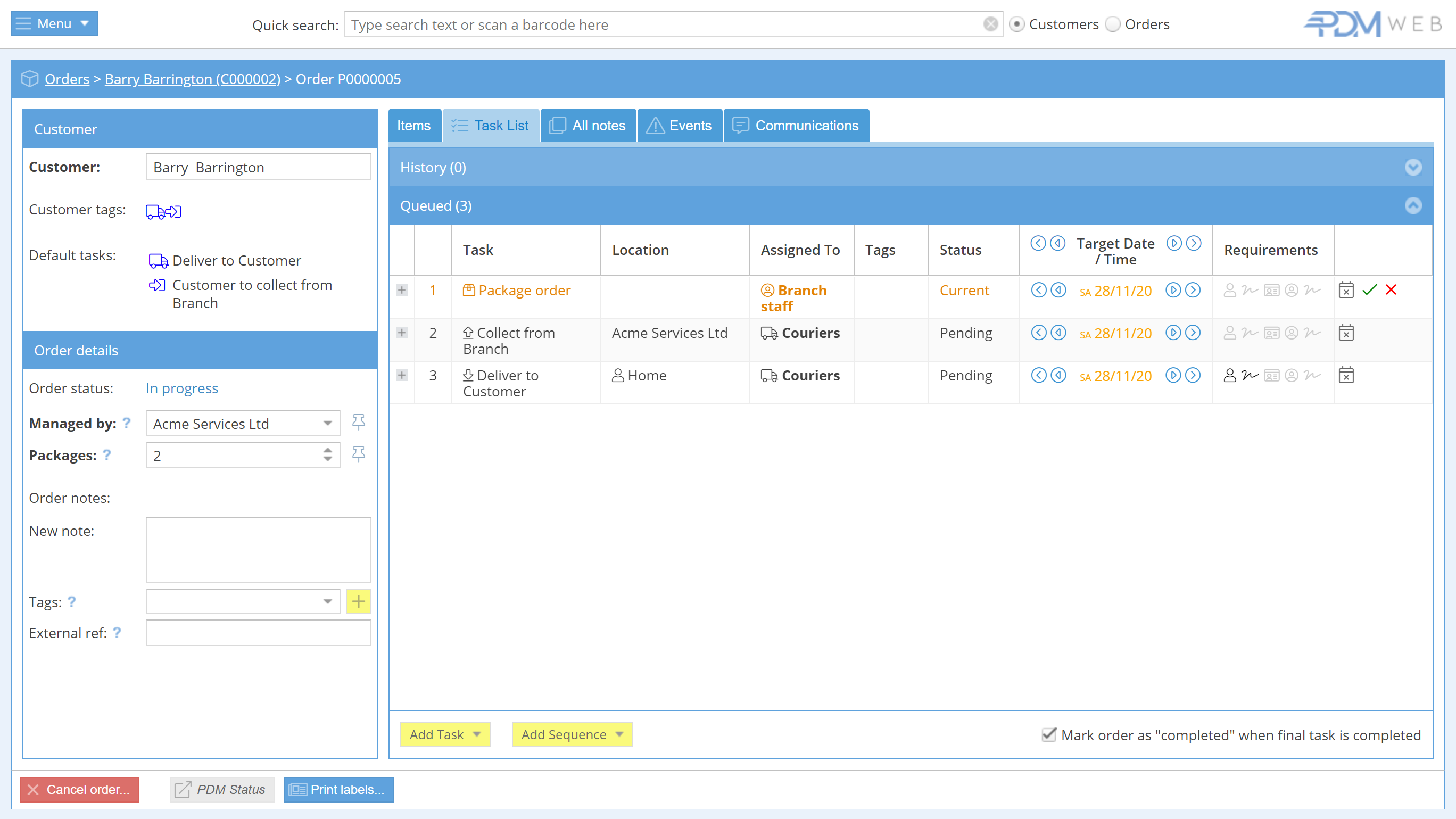Pin the Managed by field
Screen dimensions: 1456x819
[358, 422]
